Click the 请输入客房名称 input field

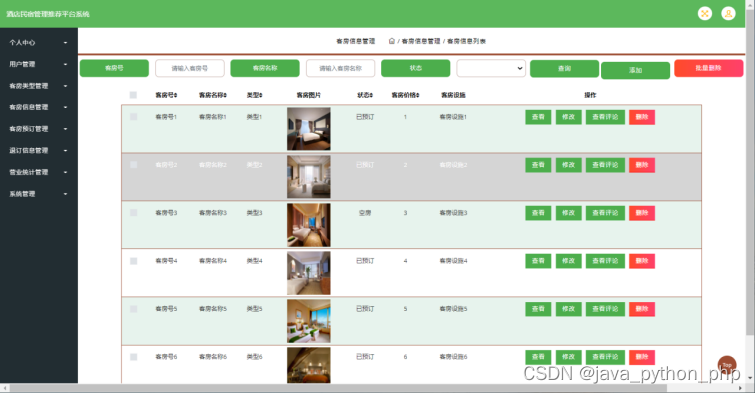pos(340,68)
